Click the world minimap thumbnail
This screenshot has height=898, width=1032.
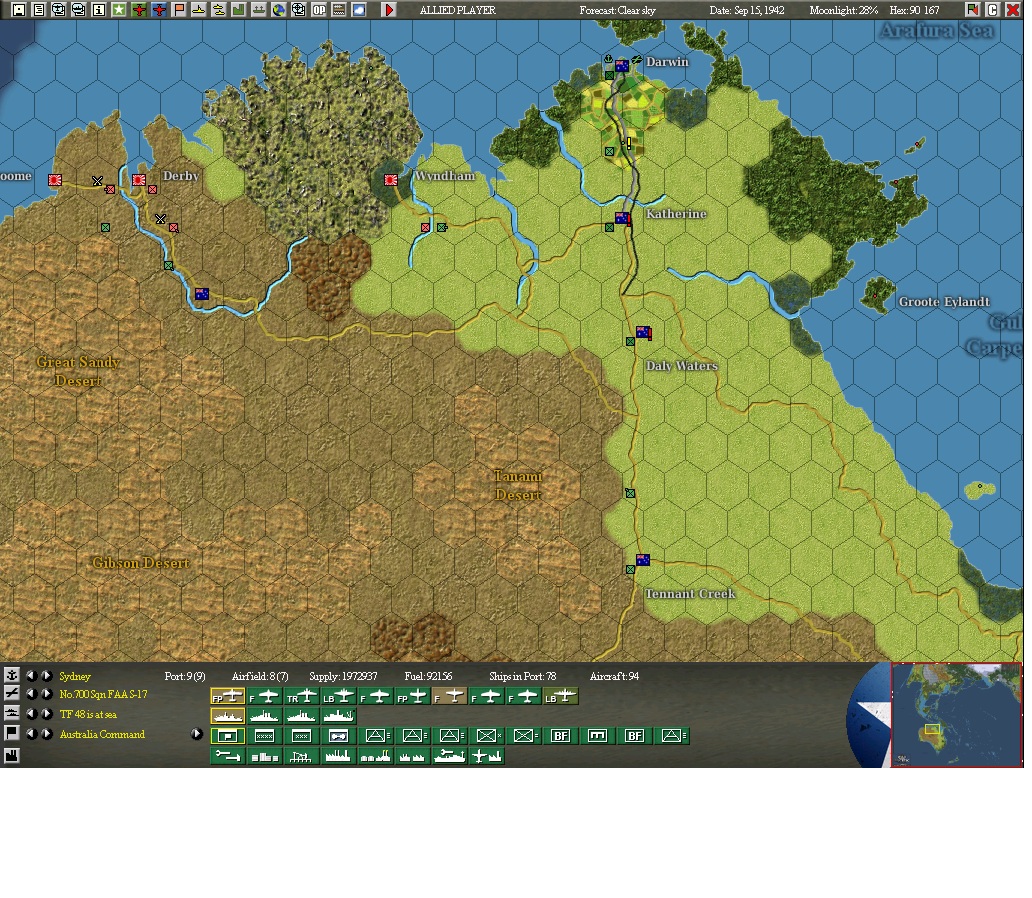tap(956, 715)
